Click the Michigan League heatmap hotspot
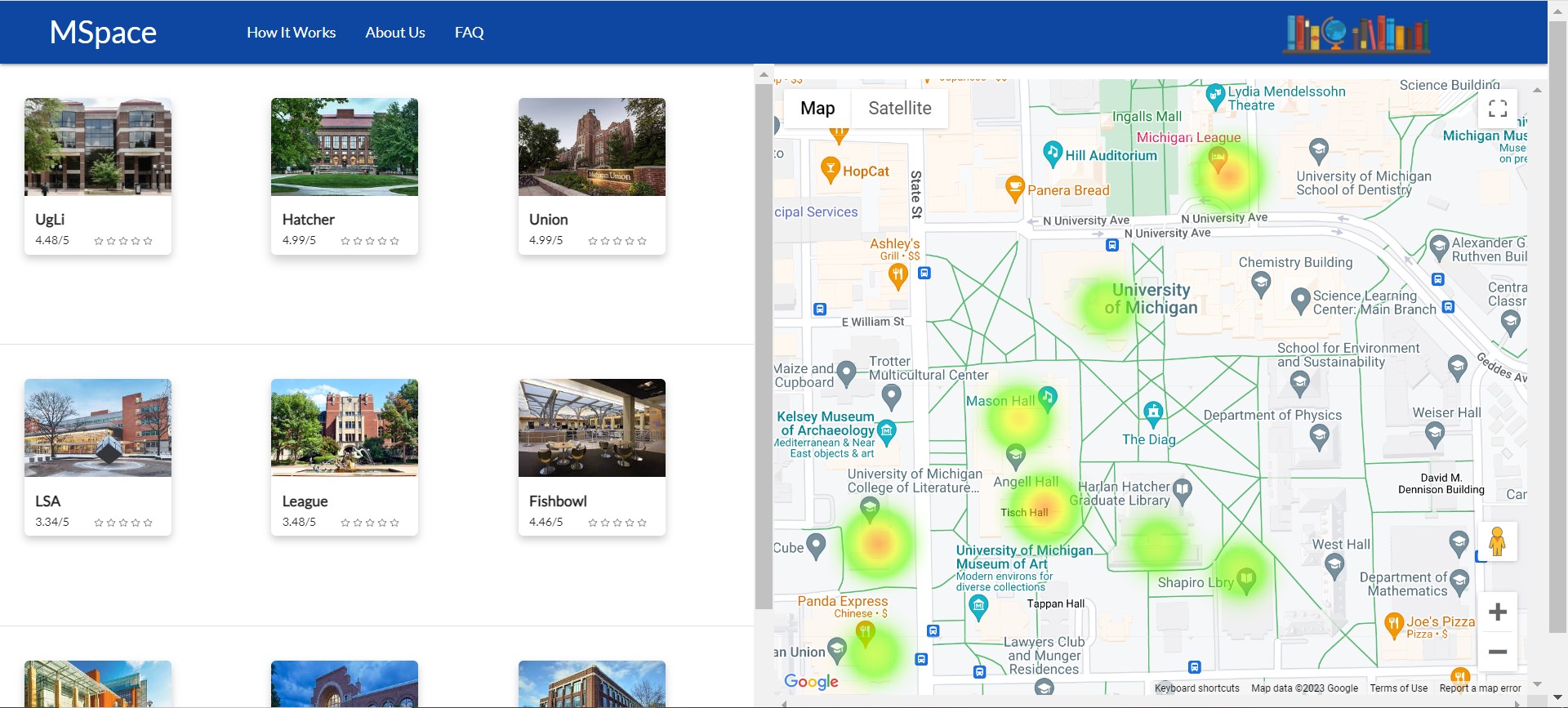 (x=1228, y=175)
